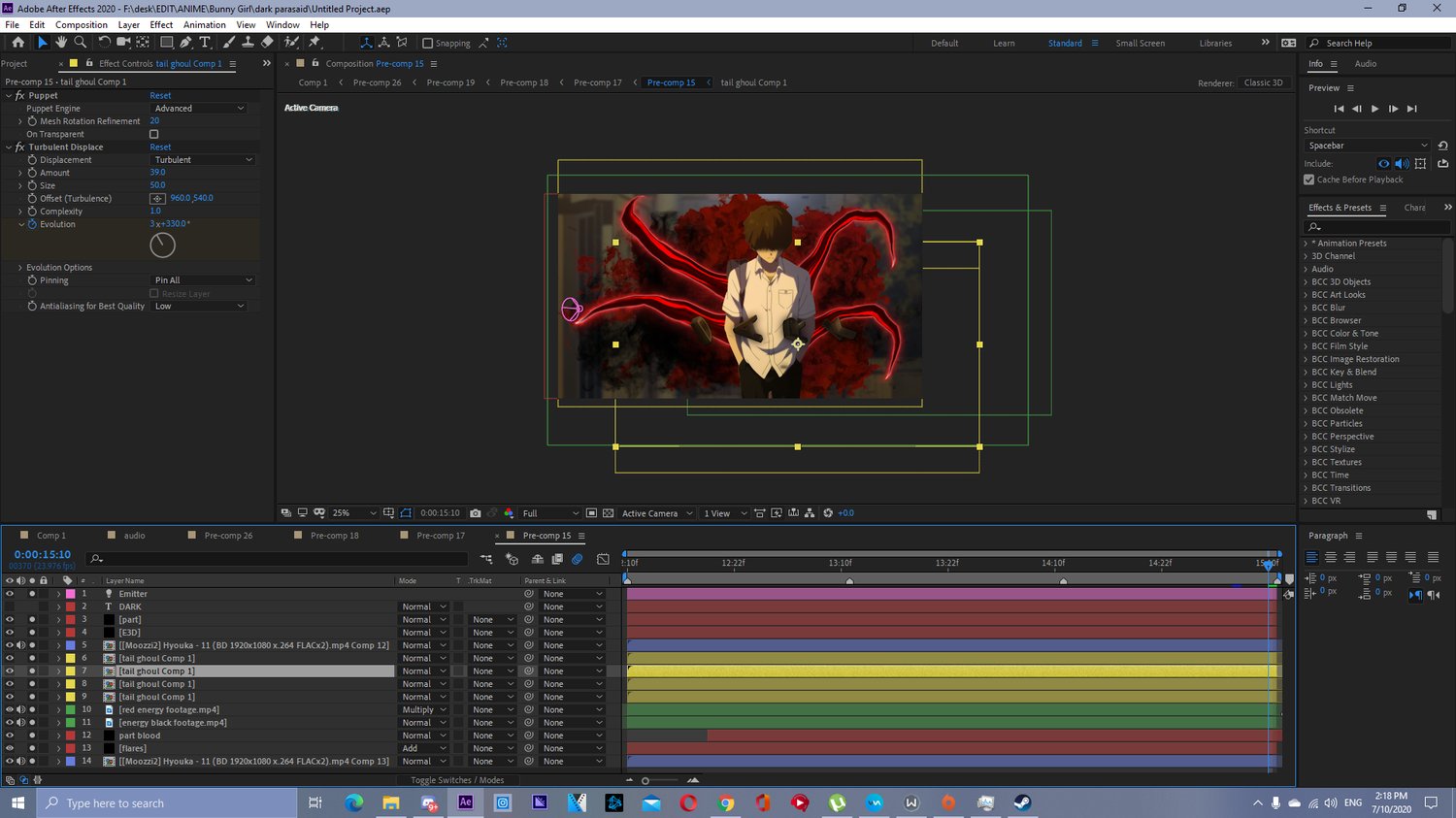Open the Pinning Pin All dropdown
Image resolution: width=1456 pixels, height=818 pixels.
(203, 279)
